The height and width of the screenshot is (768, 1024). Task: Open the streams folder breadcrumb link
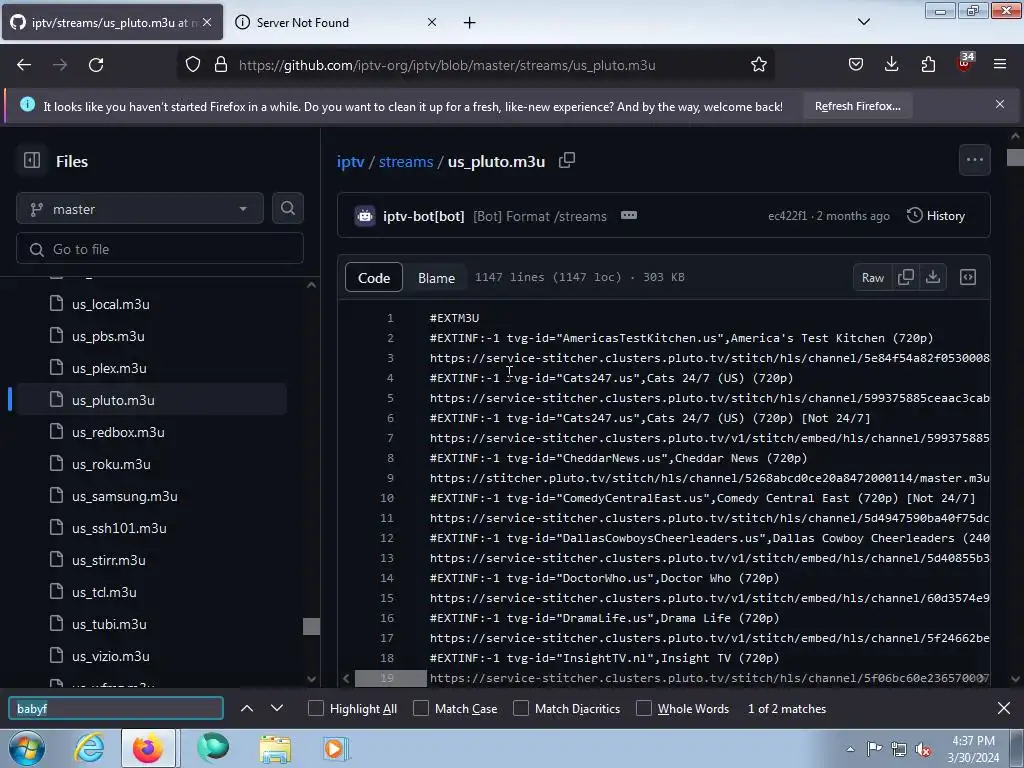pos(406,161)
